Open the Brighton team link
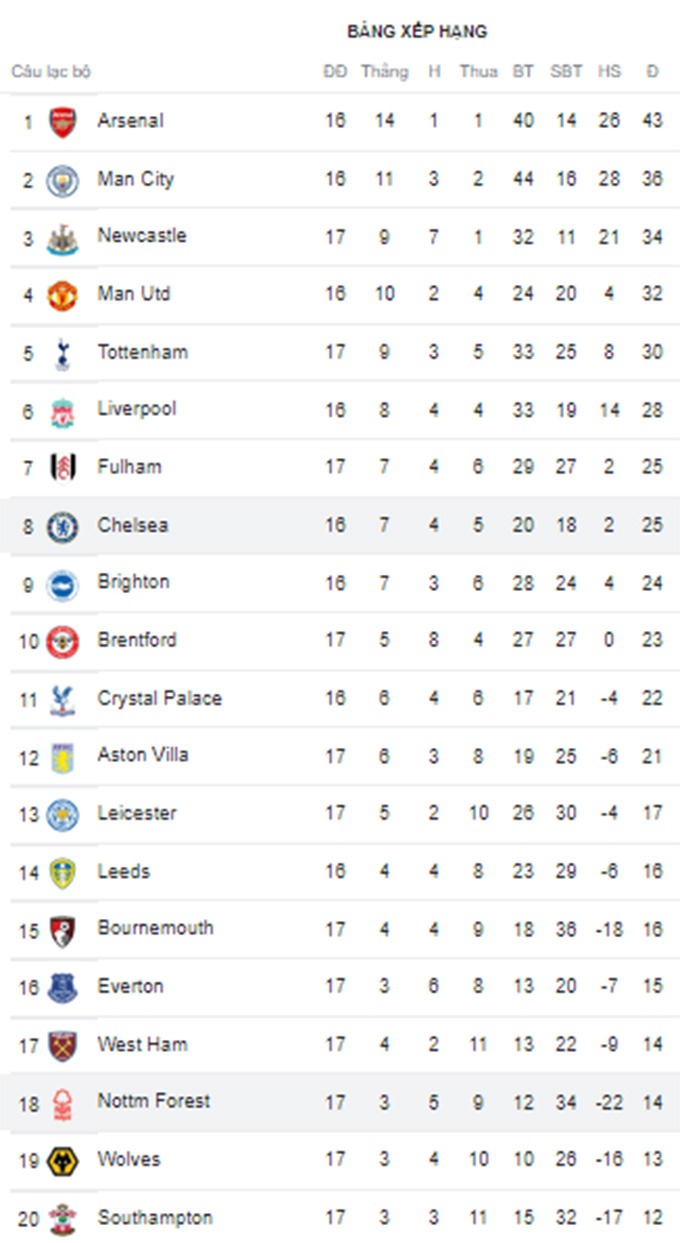 pos(133,582)
